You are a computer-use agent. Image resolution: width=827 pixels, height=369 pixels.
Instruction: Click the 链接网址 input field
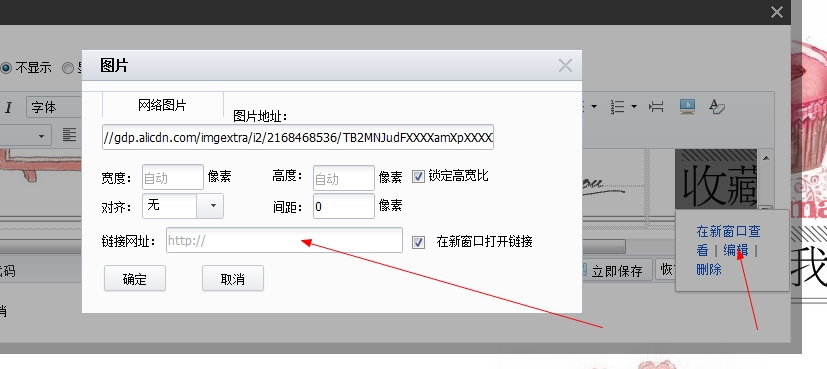(284, 240)
